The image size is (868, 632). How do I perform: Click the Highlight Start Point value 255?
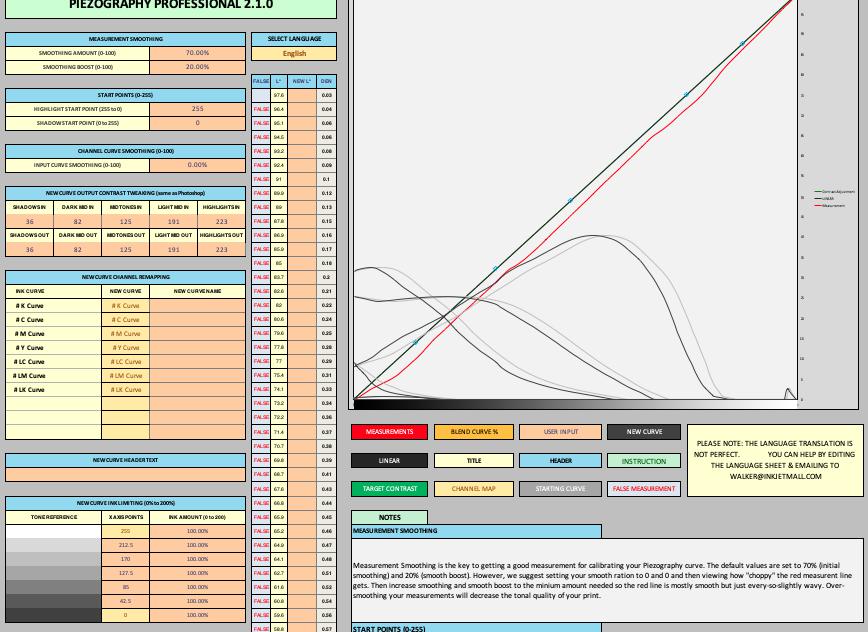tap(197, 109)
